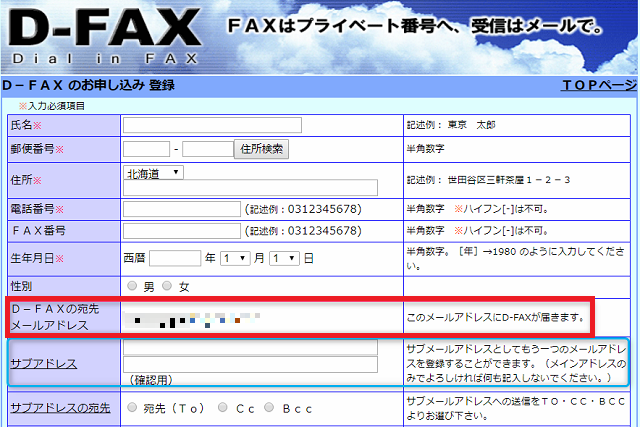
Task: Click the 氏名 name input field
Action: point(212,125)
